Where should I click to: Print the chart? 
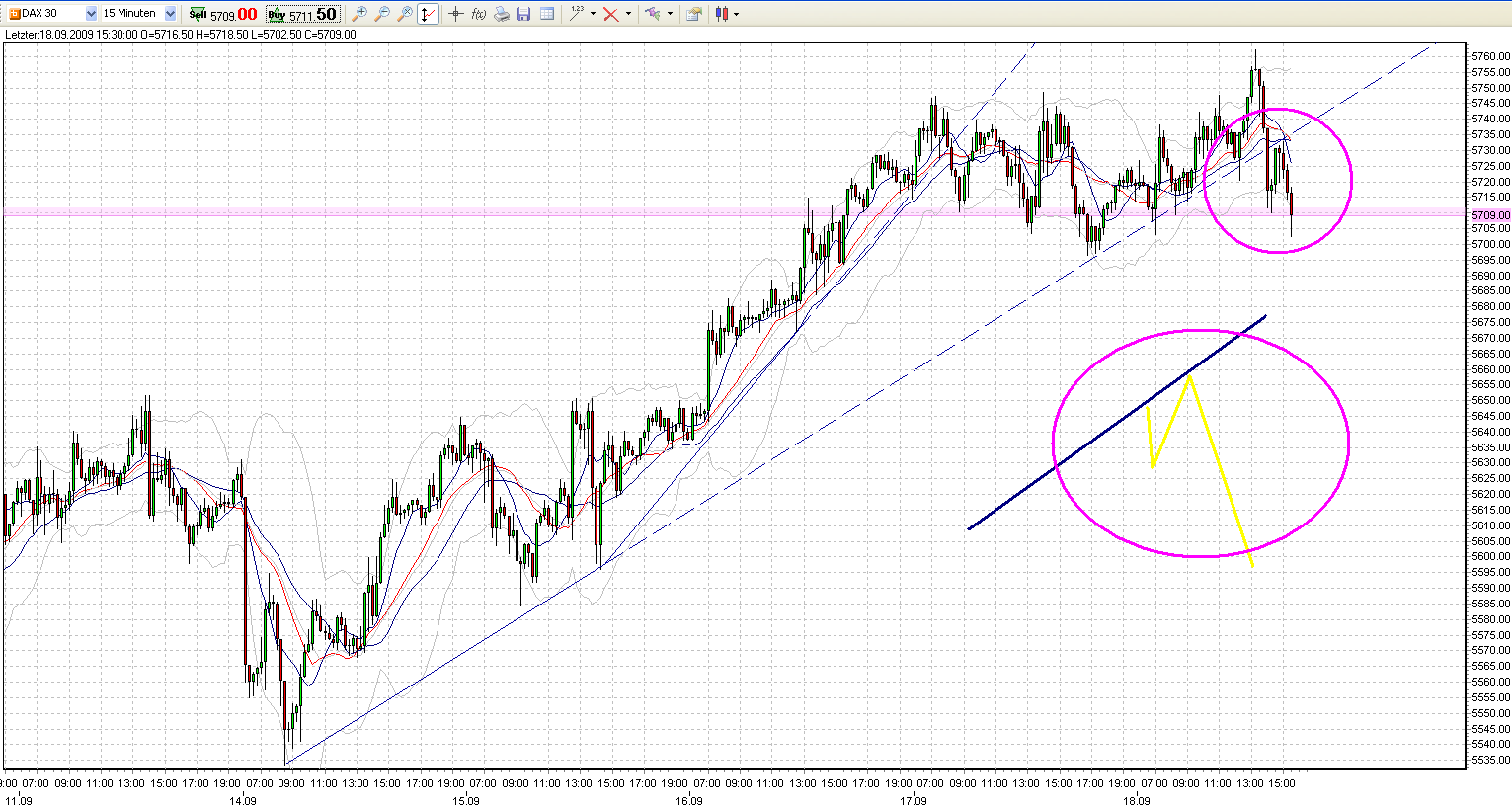tap(502, 14)
